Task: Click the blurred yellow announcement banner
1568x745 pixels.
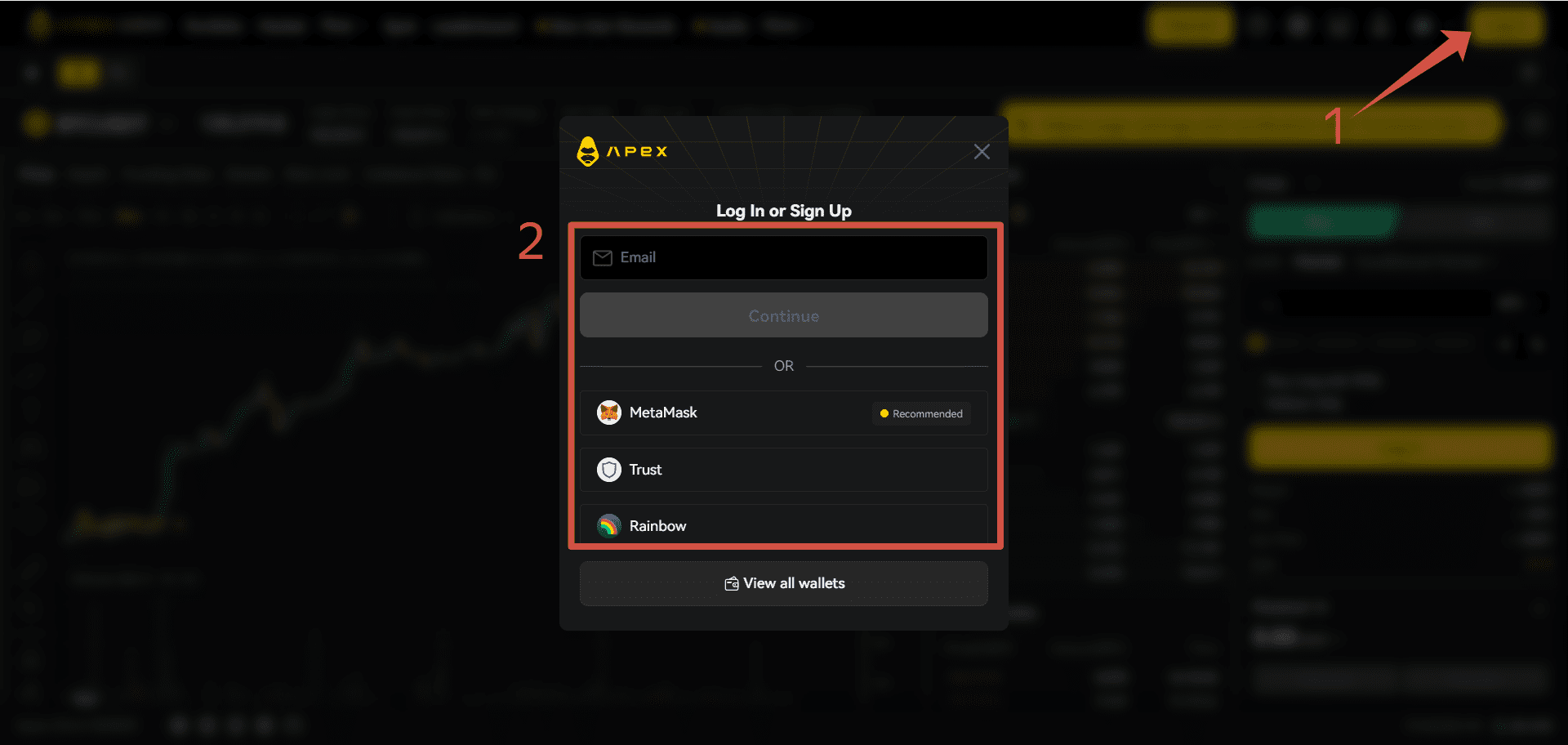Action: click(x=1251, y=125)
